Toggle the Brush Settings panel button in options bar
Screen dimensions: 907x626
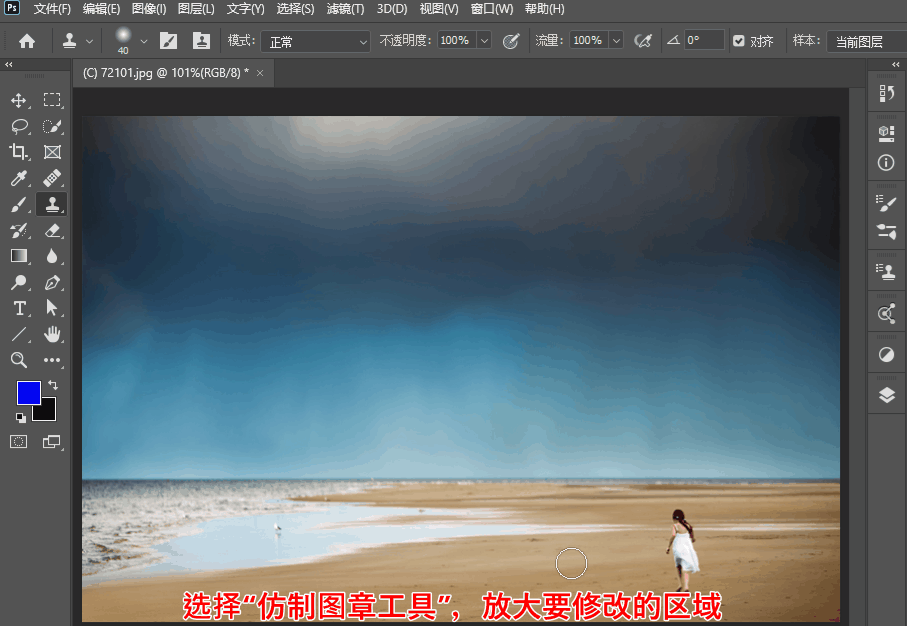click(x=168, y=41)
